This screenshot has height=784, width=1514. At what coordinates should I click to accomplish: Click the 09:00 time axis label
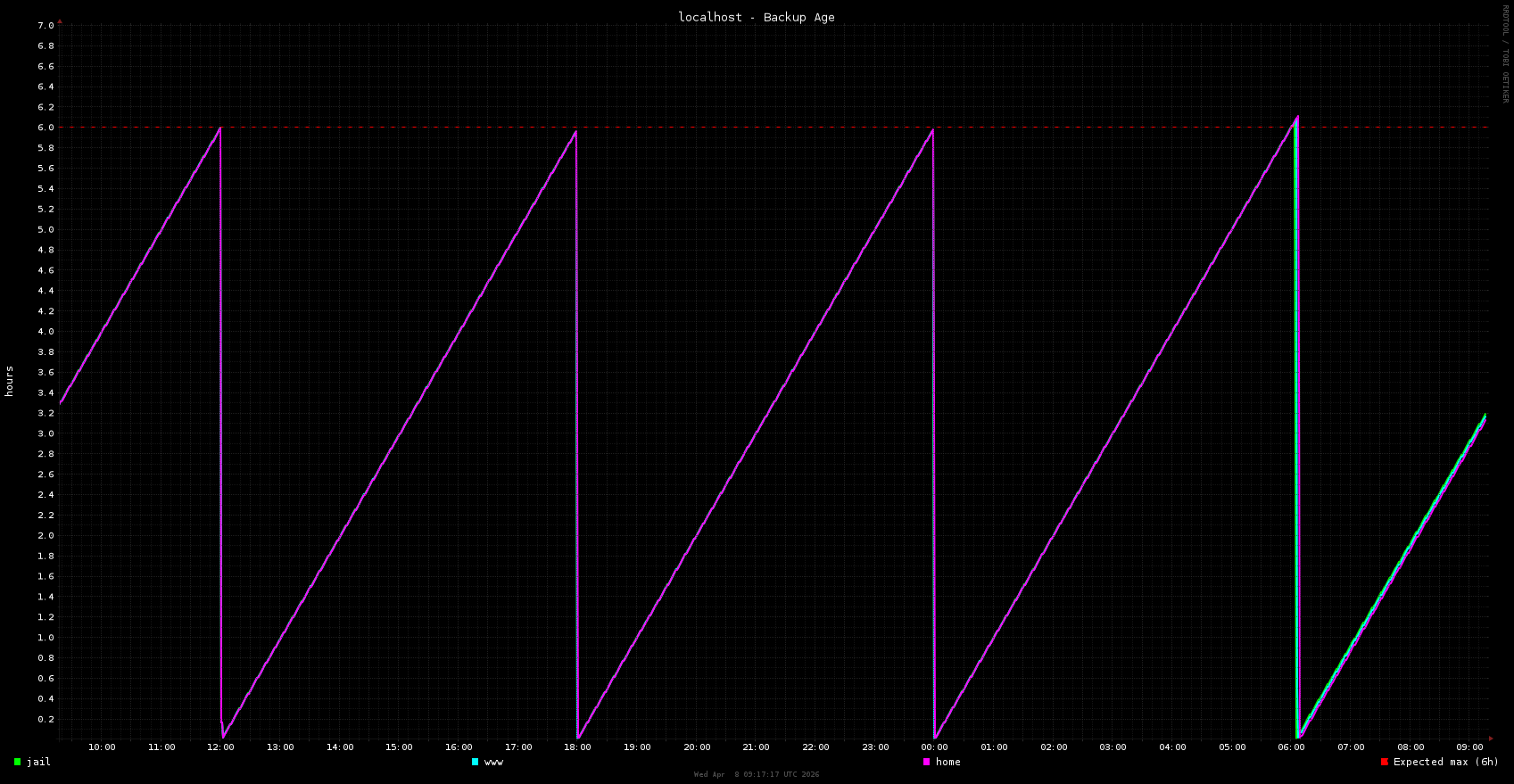(x=1469, y=747)
